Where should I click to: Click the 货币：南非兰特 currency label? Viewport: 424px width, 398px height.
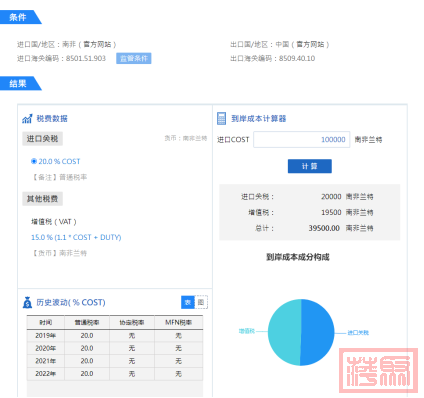pyautogui.click(x=186, y=138)
